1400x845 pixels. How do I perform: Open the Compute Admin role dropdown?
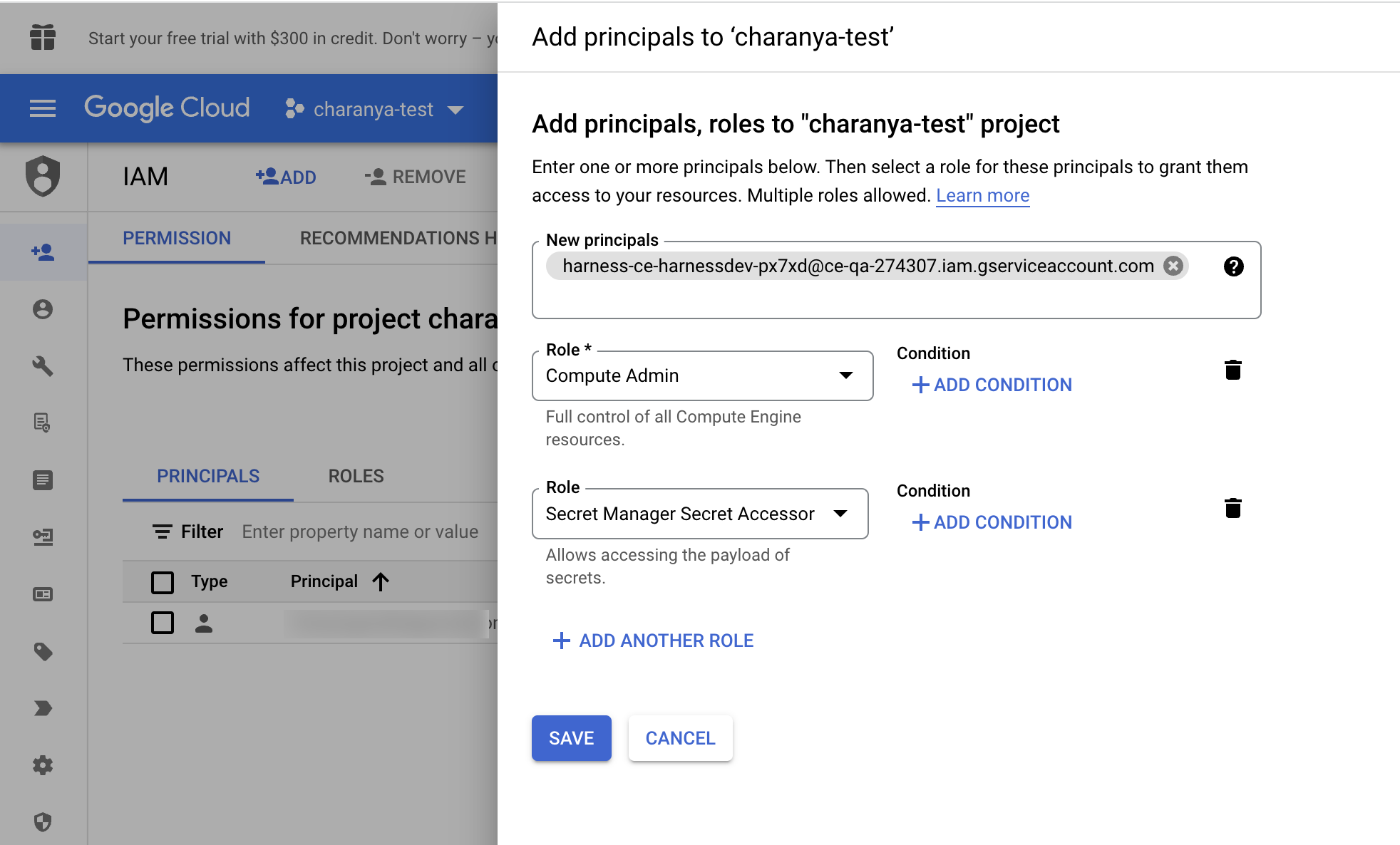coord(703,375)
